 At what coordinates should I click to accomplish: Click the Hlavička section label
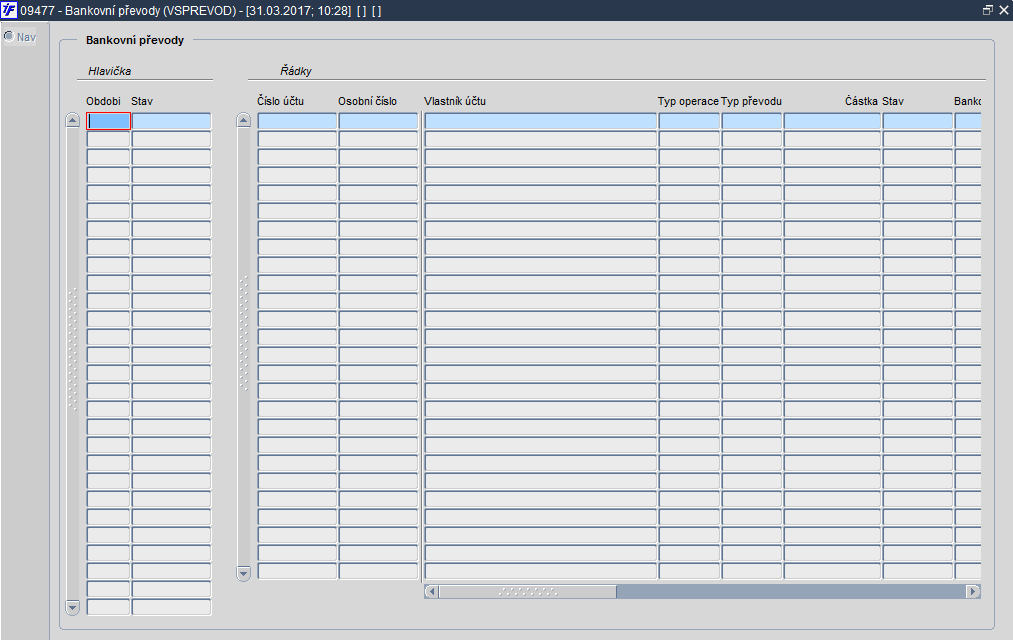click(109, 71)
